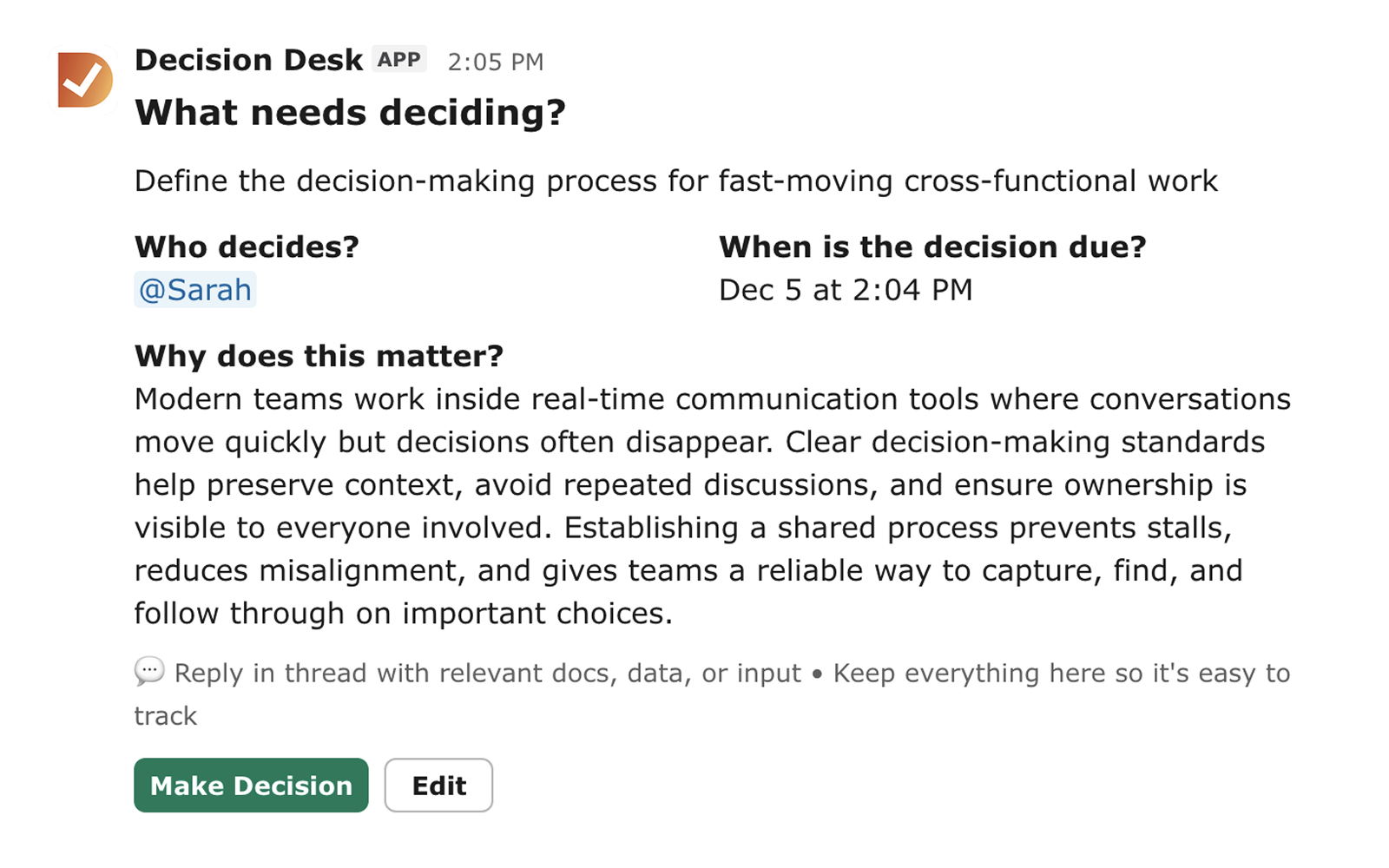Click the decision description about cross-functional work

(x=675, y=181)
